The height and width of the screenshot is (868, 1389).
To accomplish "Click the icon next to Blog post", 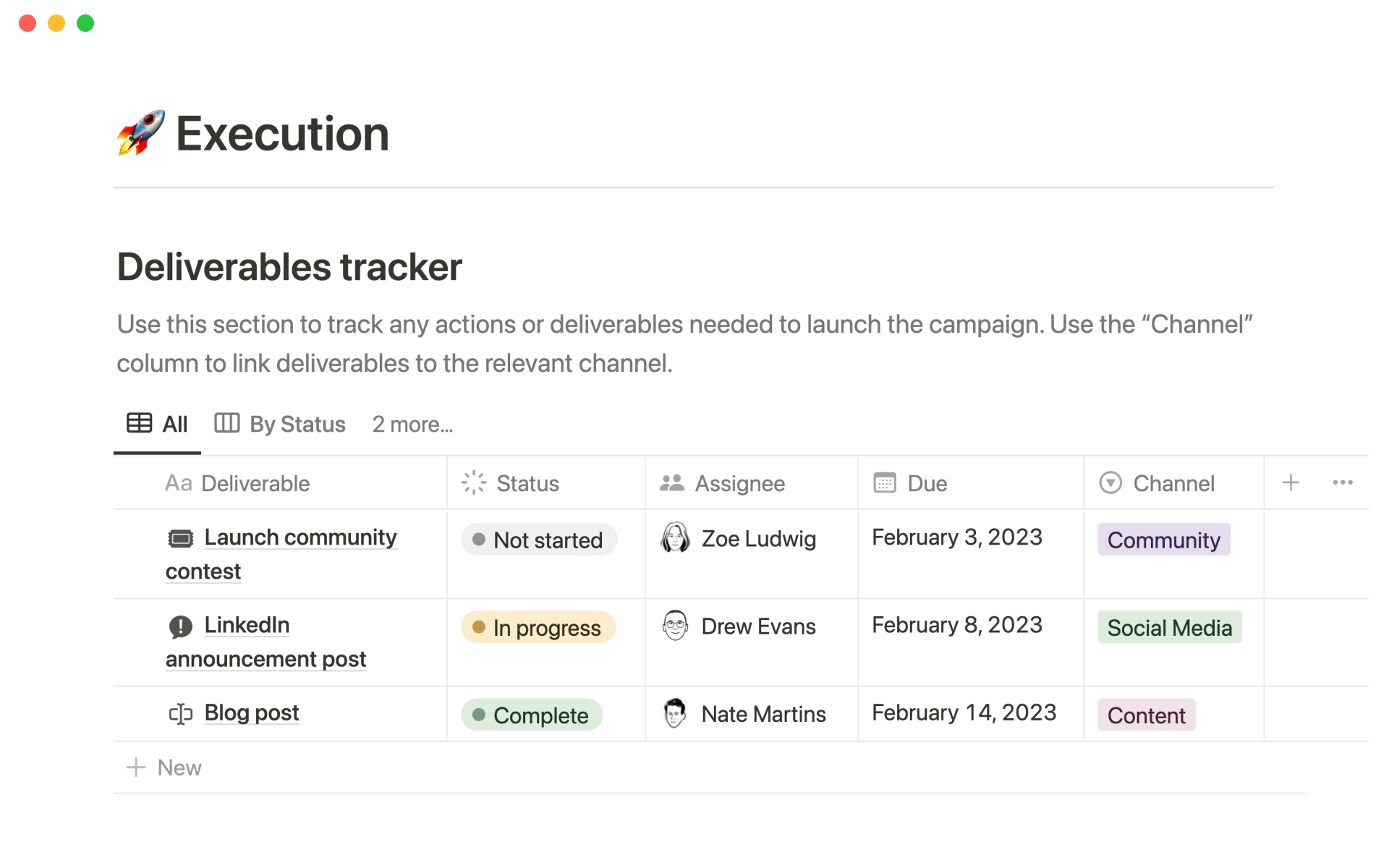I will pyautogui.click(x=180, y=714).
